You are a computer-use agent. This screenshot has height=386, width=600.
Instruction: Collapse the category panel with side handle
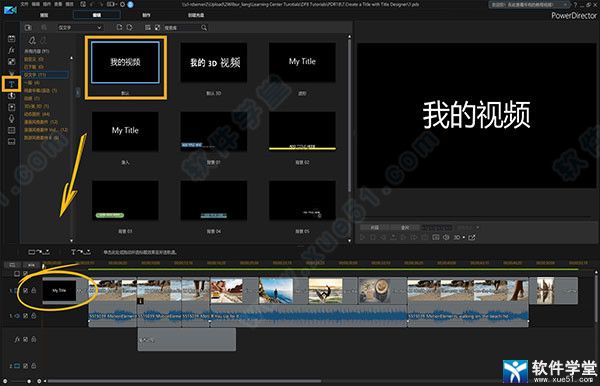[78, 92]
